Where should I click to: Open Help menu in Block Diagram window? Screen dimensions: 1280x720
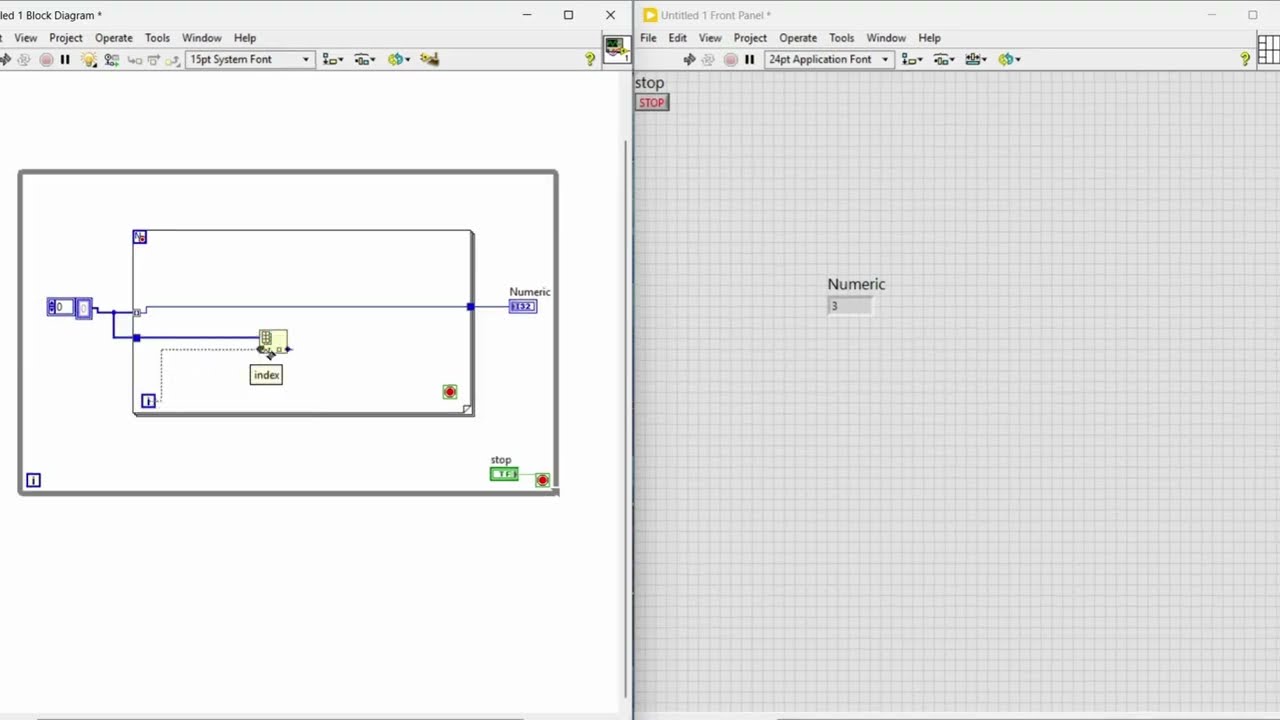[245, 38]
